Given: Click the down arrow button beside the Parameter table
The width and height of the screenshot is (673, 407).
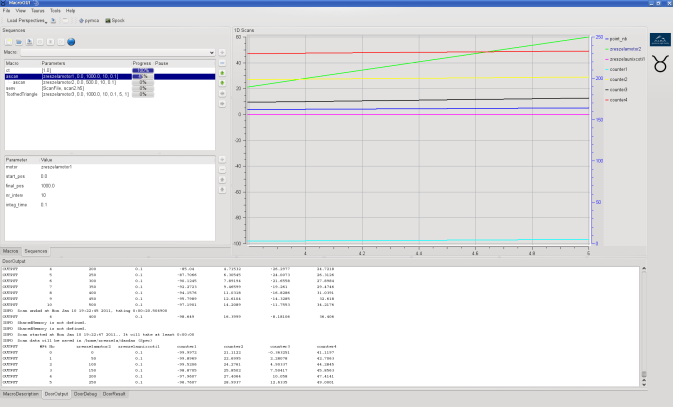Looking at the screenshot, I should coord(222,189).
